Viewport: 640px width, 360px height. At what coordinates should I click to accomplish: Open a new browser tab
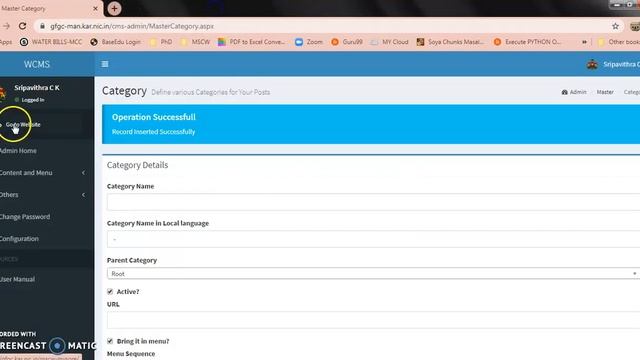(114, 8)
